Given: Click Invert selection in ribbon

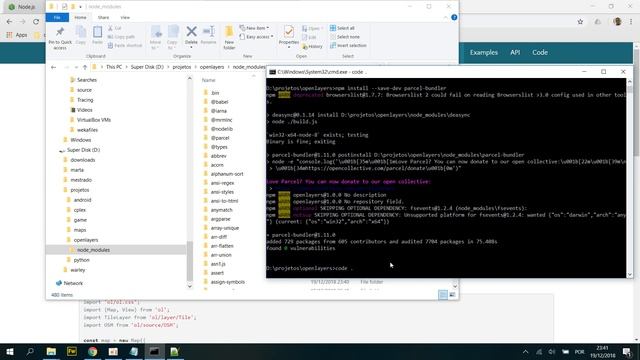Looking at the screenshot, I should click(348, 45).
